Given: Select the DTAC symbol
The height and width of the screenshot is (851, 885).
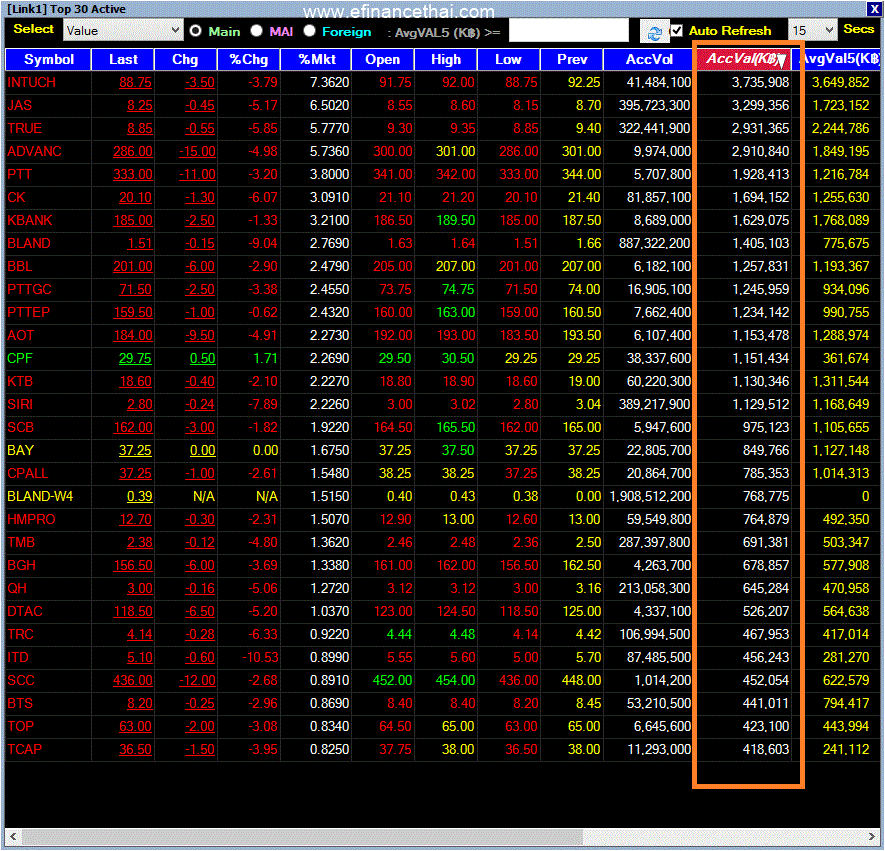Looking at the screenshot, I should (x=25, y=611).
